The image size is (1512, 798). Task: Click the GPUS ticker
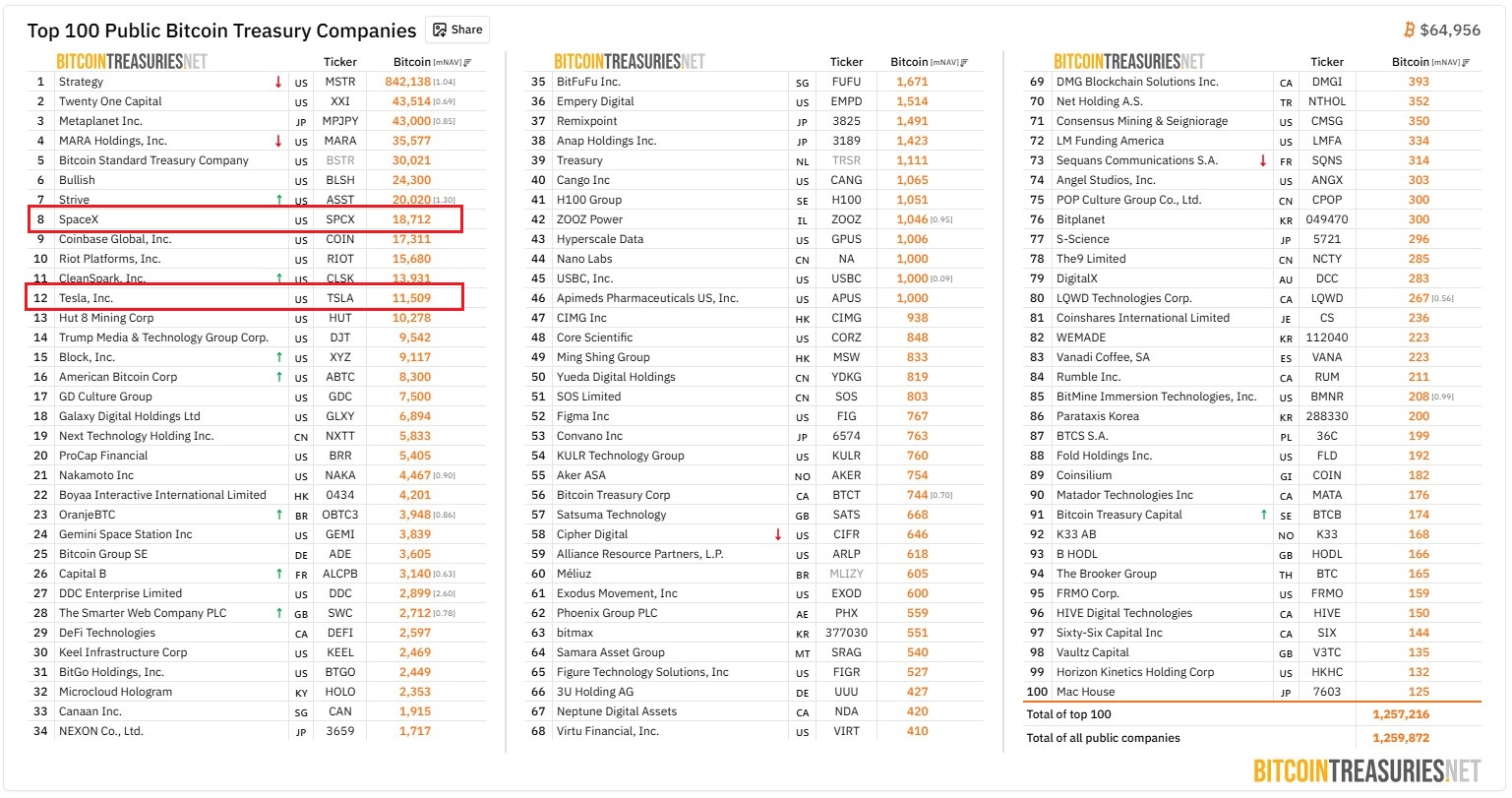coord(846,239)
